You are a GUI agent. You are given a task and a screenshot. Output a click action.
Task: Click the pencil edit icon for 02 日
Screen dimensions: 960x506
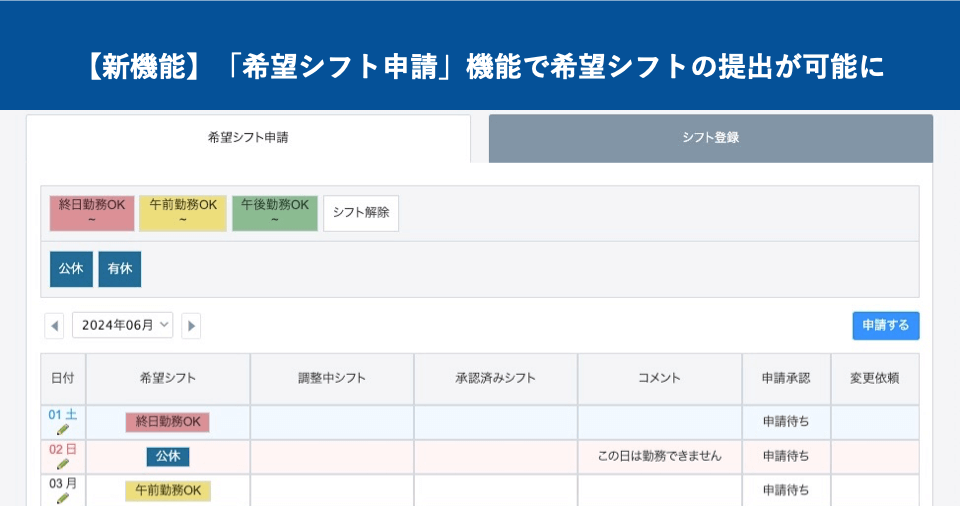point(62,464)
